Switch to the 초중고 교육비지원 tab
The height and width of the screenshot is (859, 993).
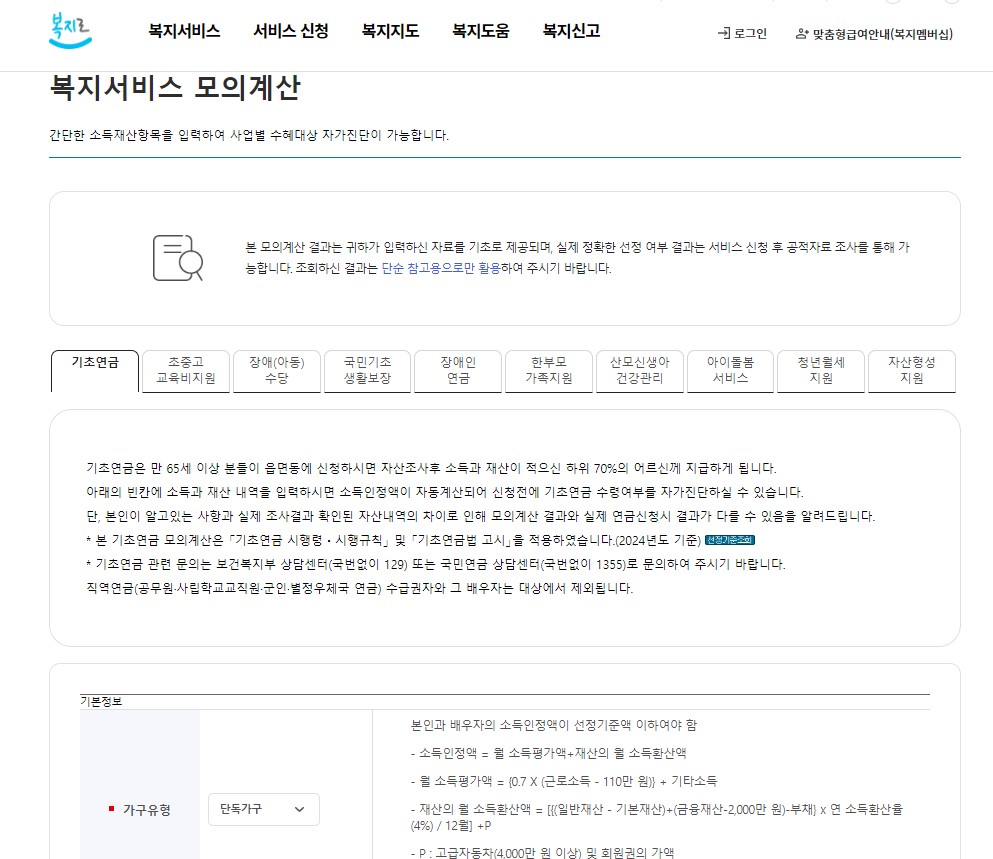coord(185,371)
